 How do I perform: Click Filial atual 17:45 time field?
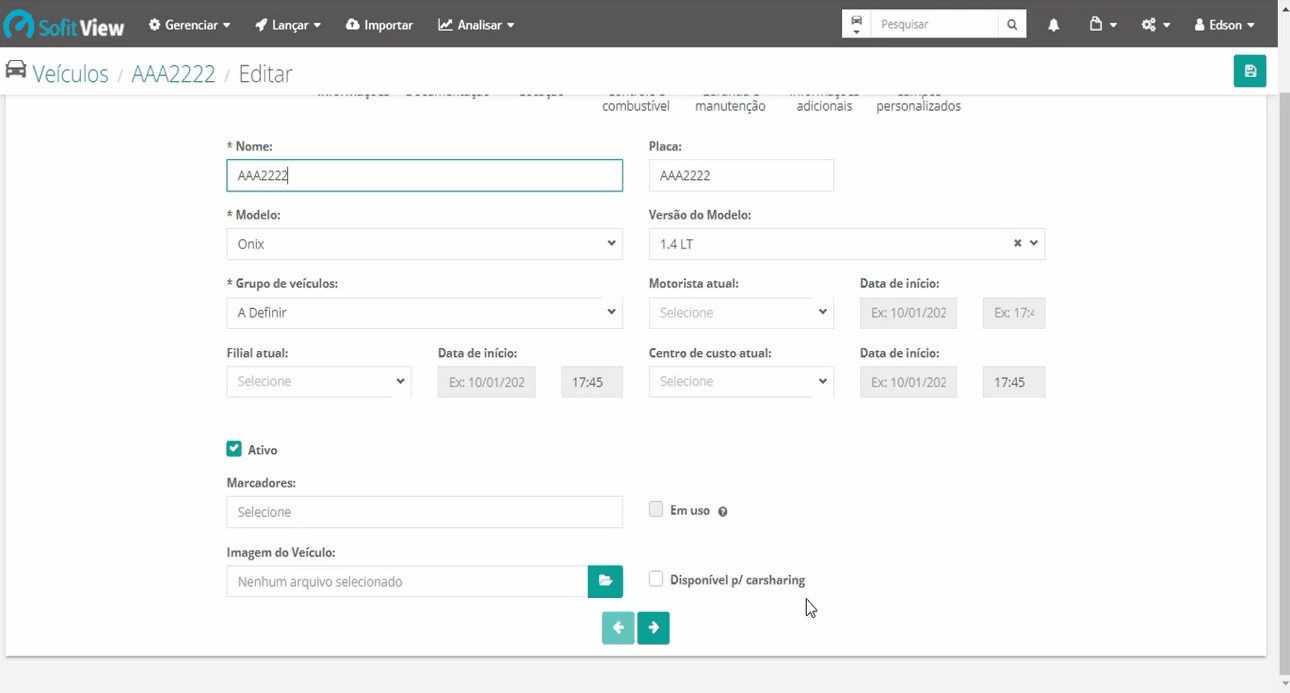point(592,381)
